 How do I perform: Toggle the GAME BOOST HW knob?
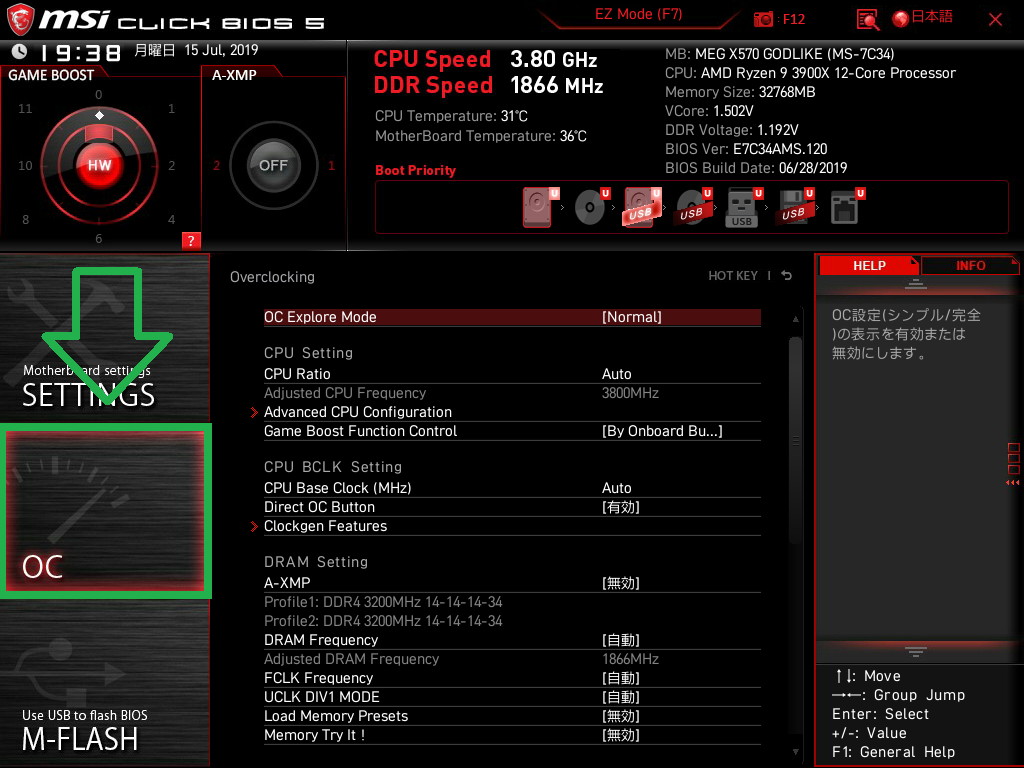(x=99, y=165)
